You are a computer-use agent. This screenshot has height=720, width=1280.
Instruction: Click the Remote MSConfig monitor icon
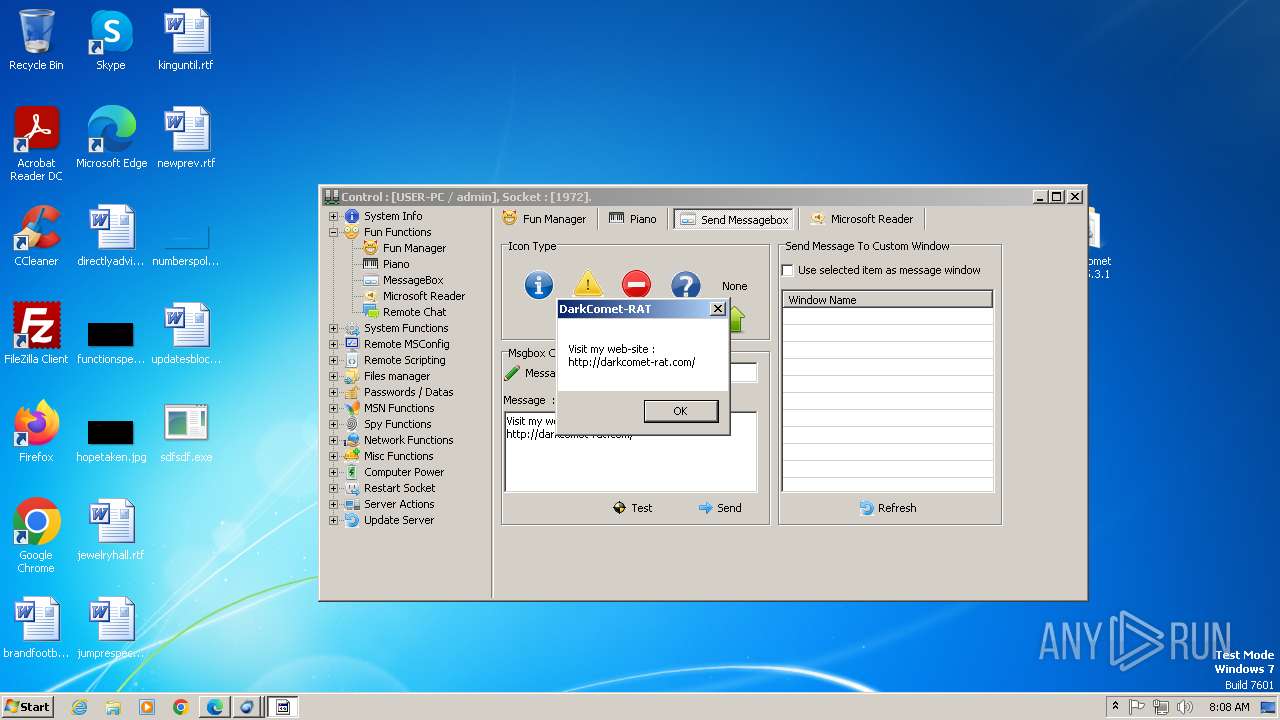pos(352,344)
